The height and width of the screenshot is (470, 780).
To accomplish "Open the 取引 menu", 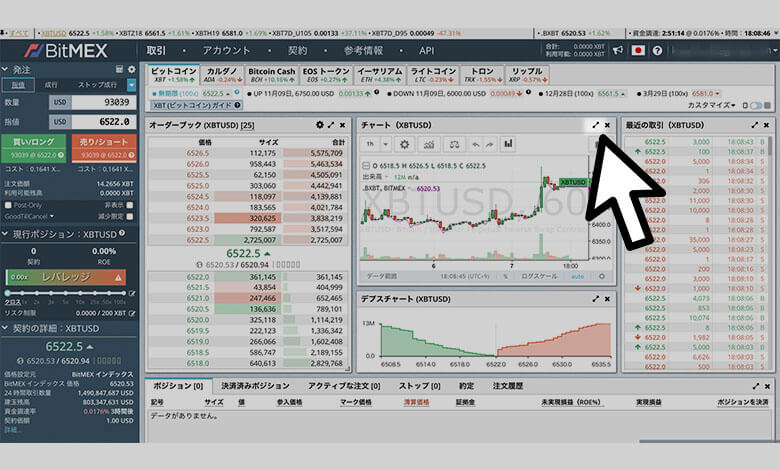I will (156, 51).
